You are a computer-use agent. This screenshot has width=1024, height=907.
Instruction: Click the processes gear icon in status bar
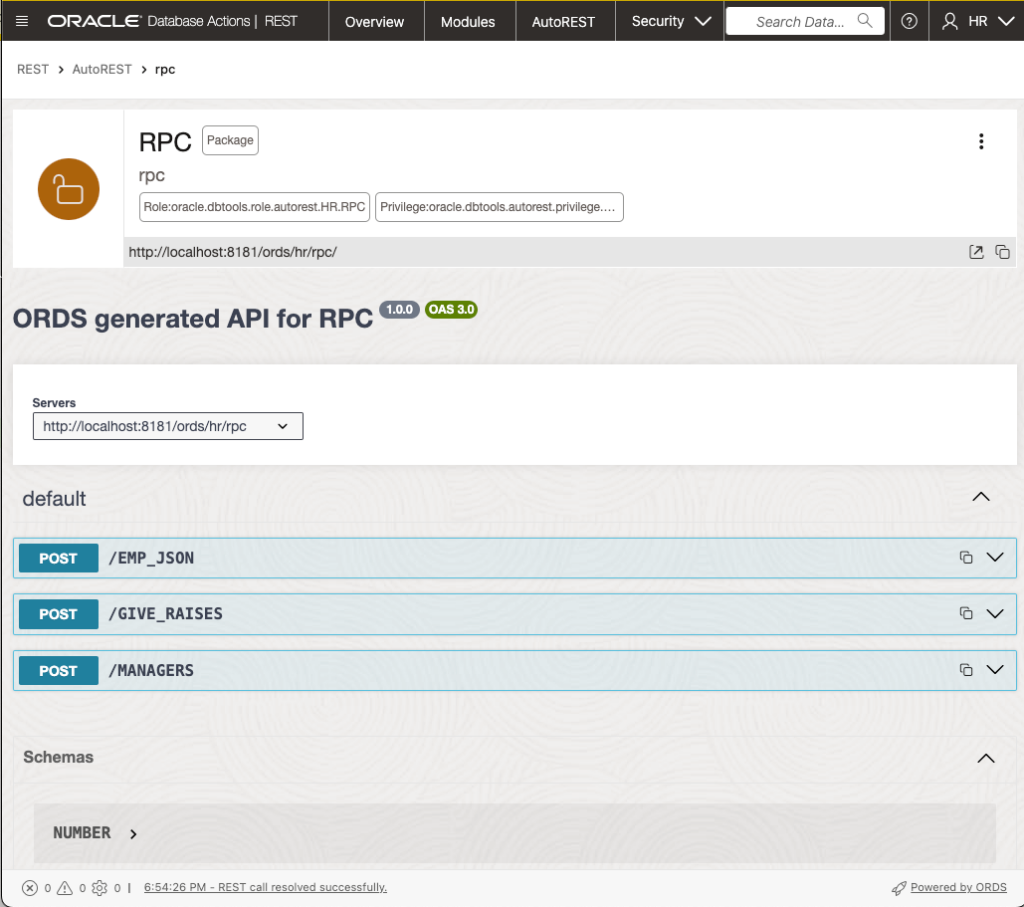[x=99, y=887]
